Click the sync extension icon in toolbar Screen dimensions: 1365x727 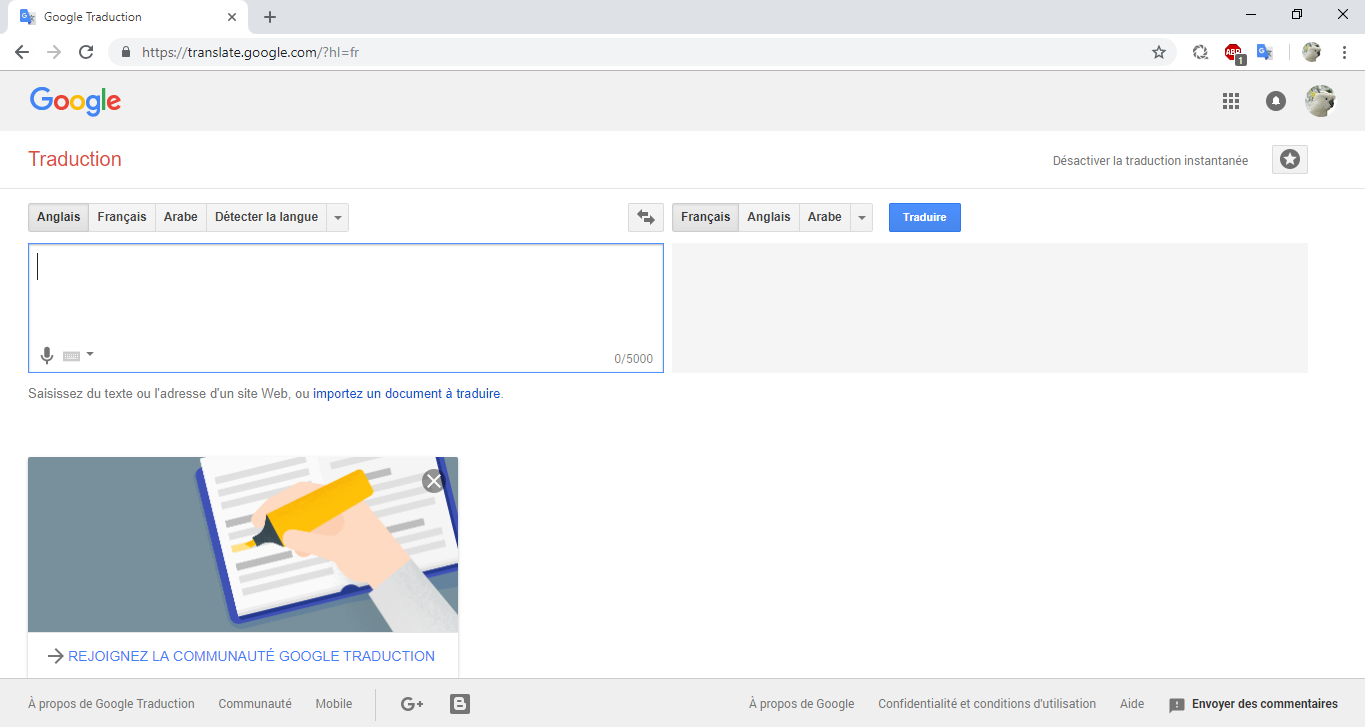[1201, 52]
